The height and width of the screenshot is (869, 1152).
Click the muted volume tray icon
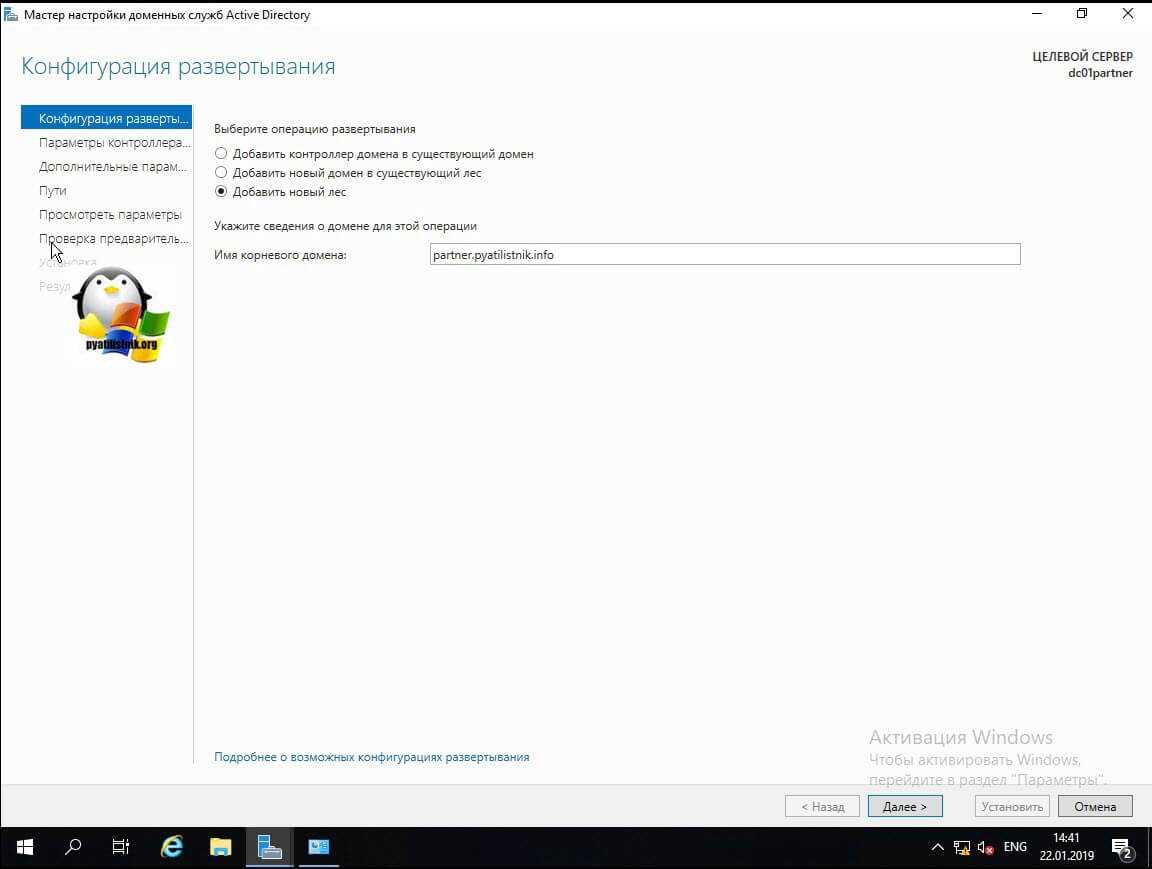point(986,848)
